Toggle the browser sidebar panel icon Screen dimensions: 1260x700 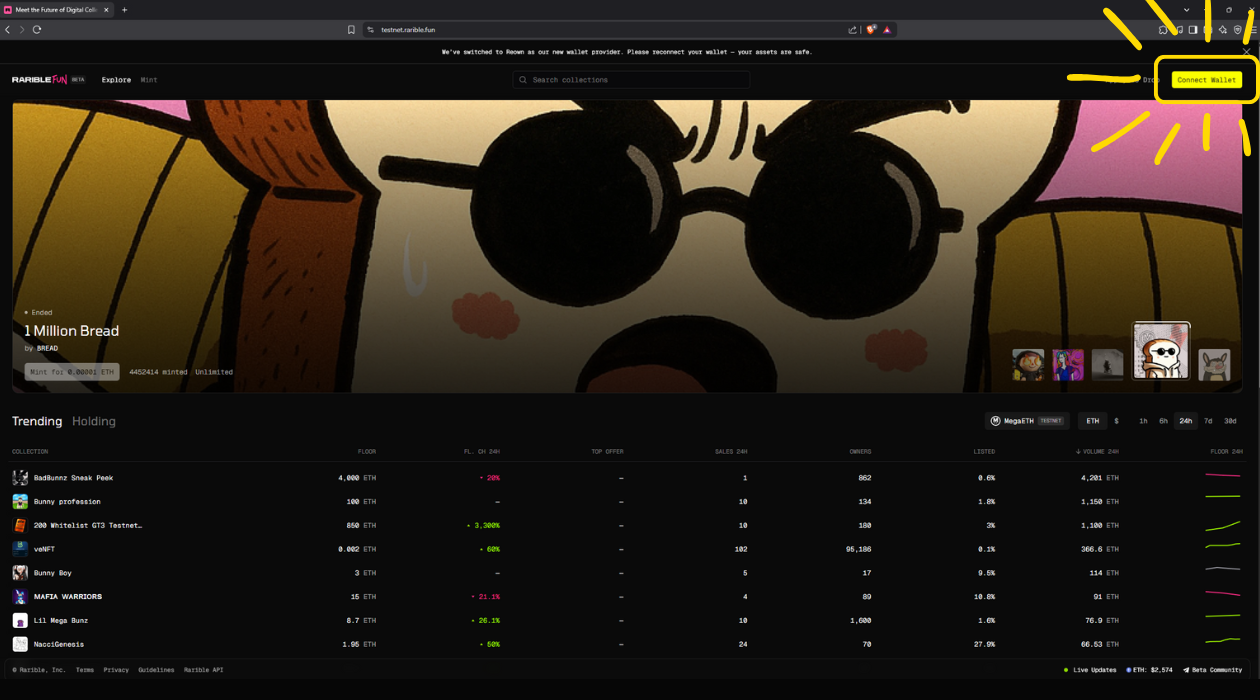(1193, 30)
